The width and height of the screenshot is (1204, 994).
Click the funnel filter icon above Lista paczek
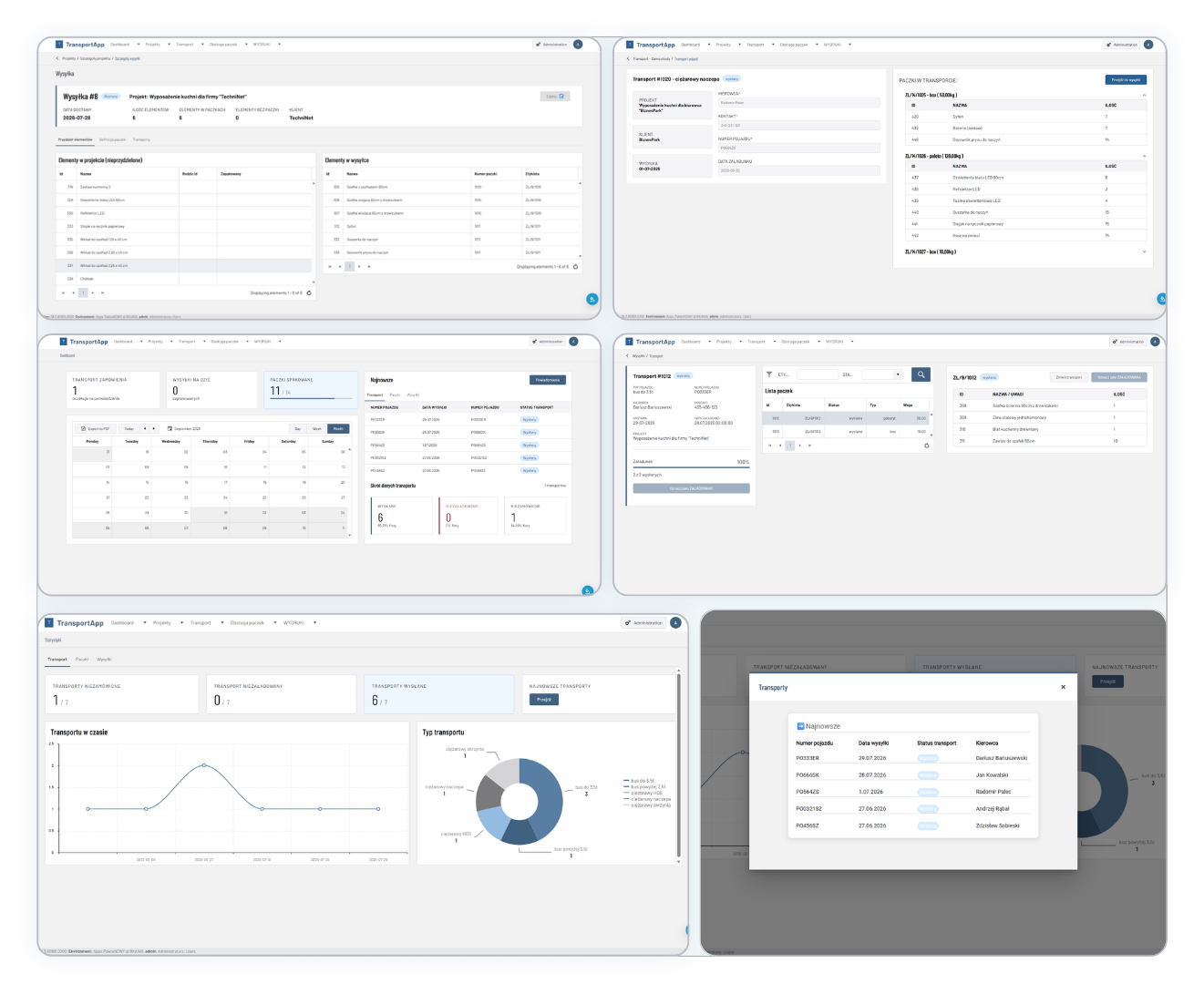(x=769, y=374)
